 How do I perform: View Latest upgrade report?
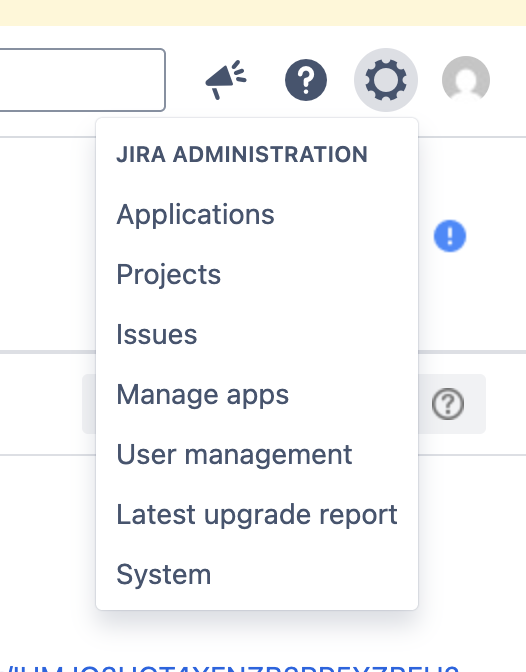click(x=257, y=514)
